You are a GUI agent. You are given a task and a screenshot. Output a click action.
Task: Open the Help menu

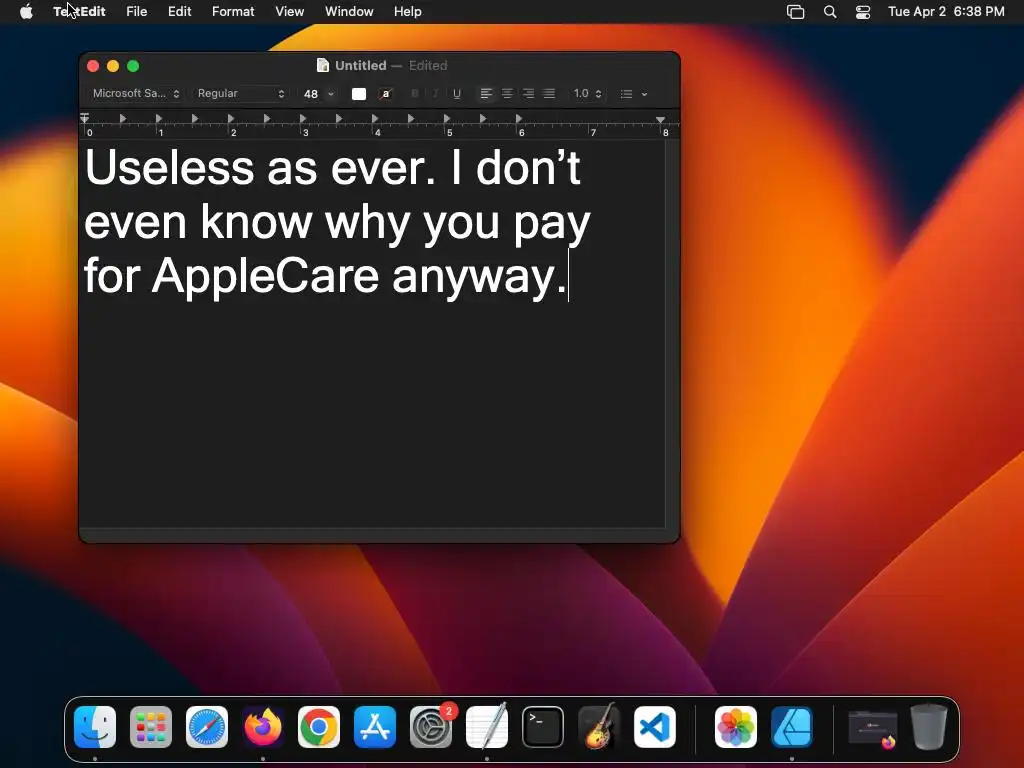click(x=408, y=12)
